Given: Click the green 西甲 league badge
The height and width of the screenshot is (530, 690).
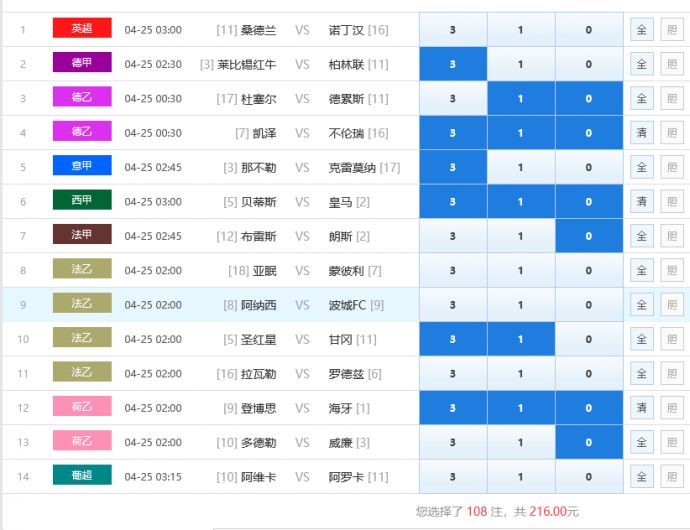Looking at the screenshot, I should 82,201.
